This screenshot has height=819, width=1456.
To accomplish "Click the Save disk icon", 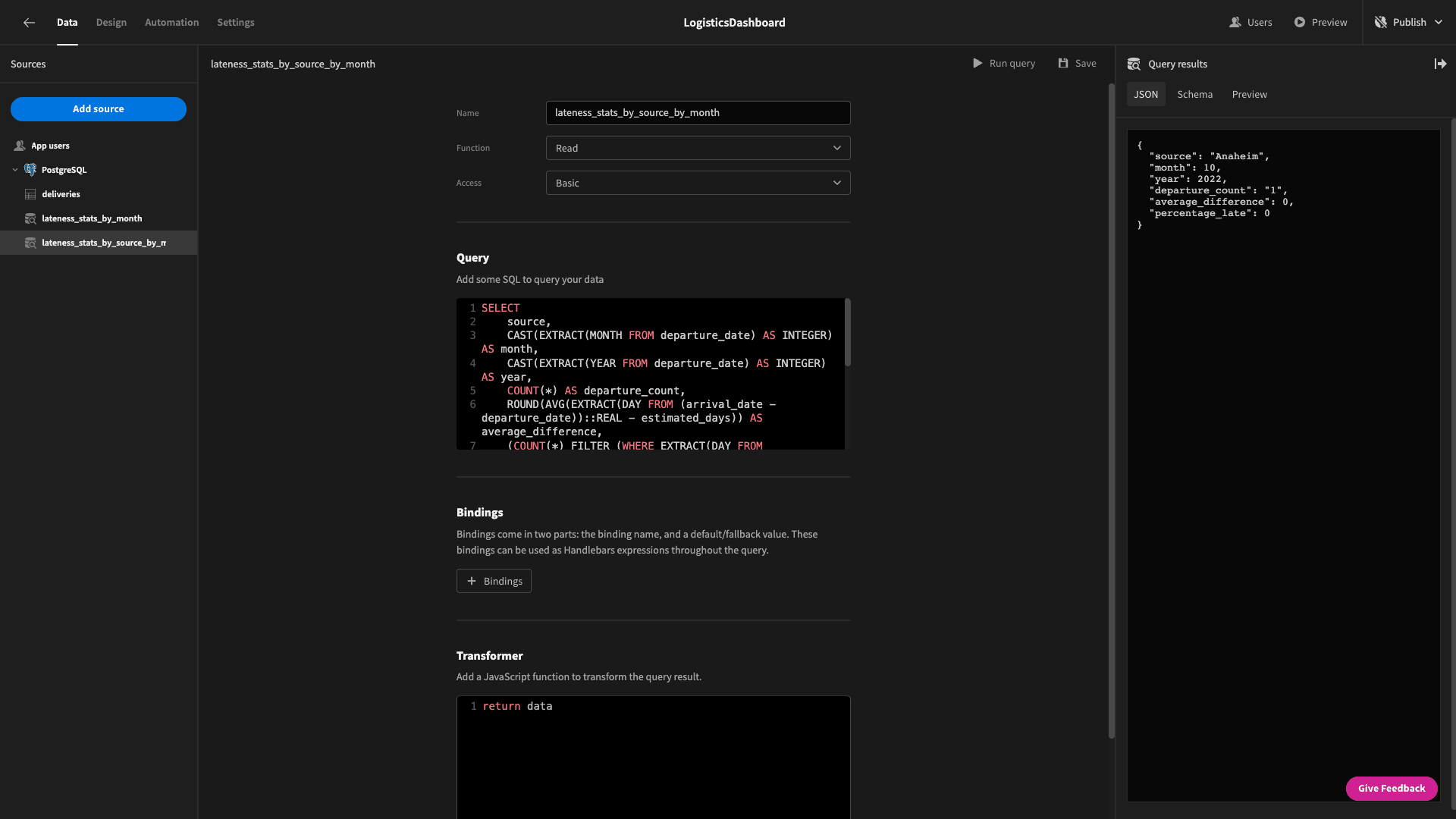I will point(1063,64).
